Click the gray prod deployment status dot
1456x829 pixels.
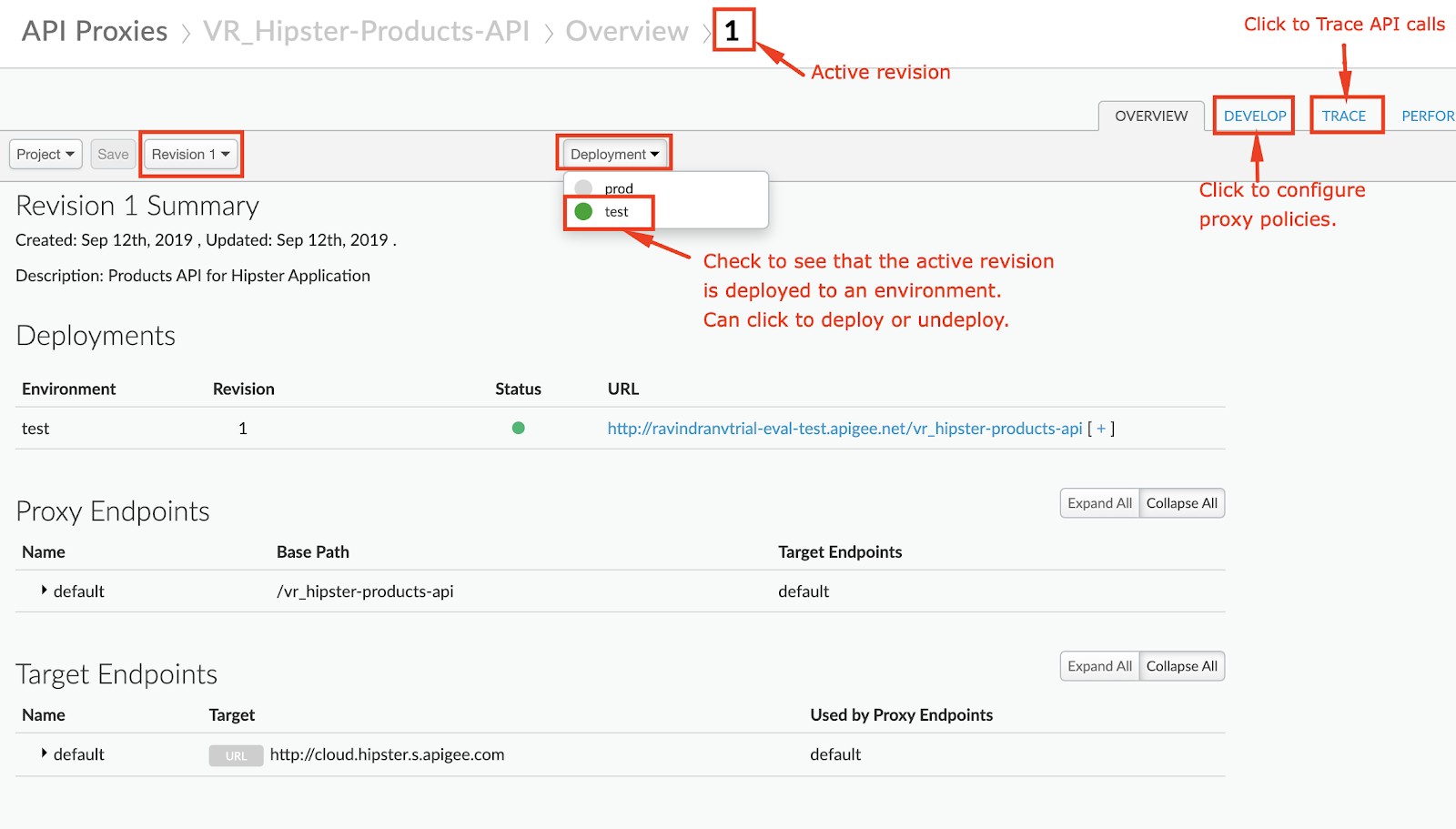click(x=583, y=188)
